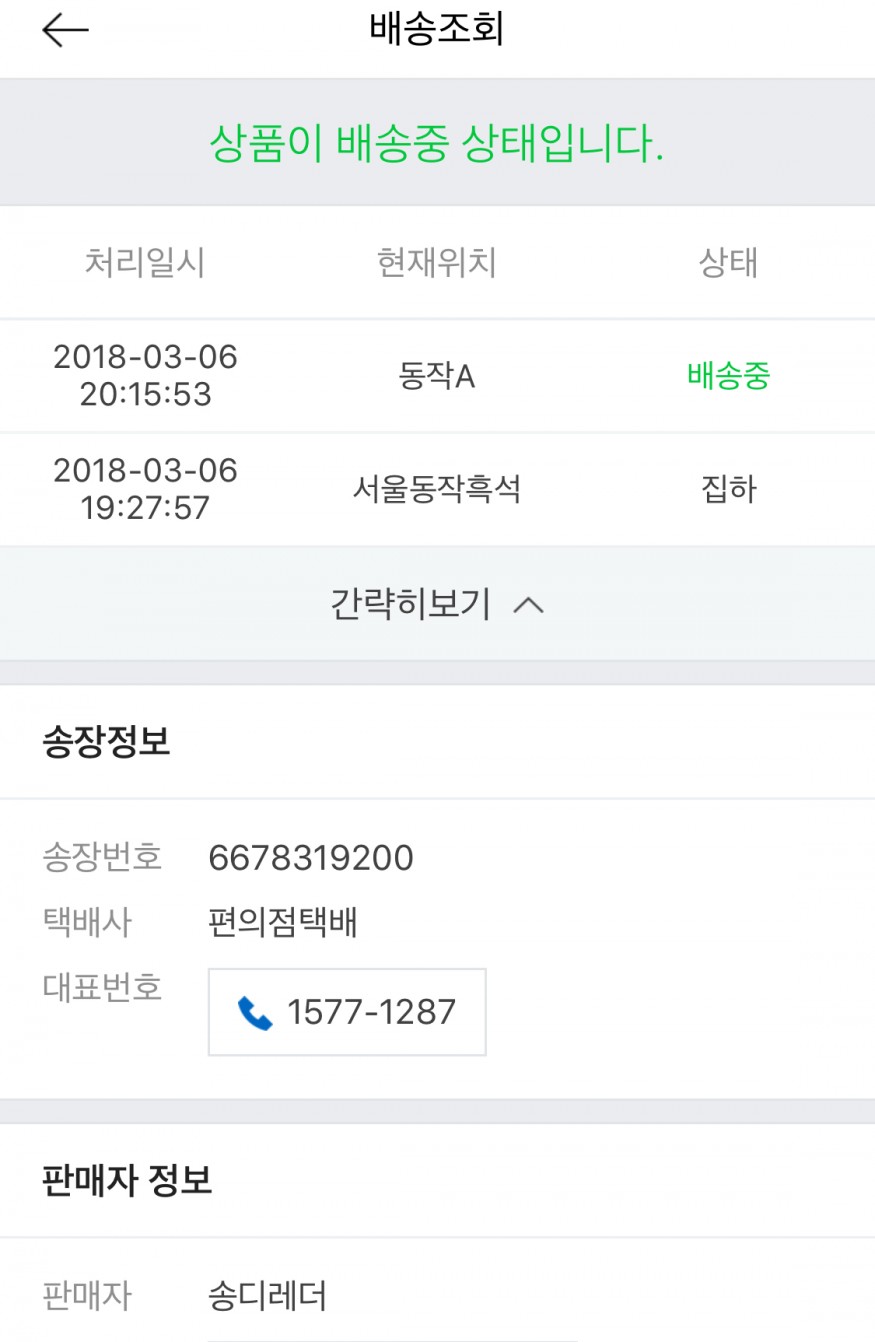Select the 19:27:57 timestamp
Screen dimensions: 875x1342
pyautogui.click(x=146, y=507)
